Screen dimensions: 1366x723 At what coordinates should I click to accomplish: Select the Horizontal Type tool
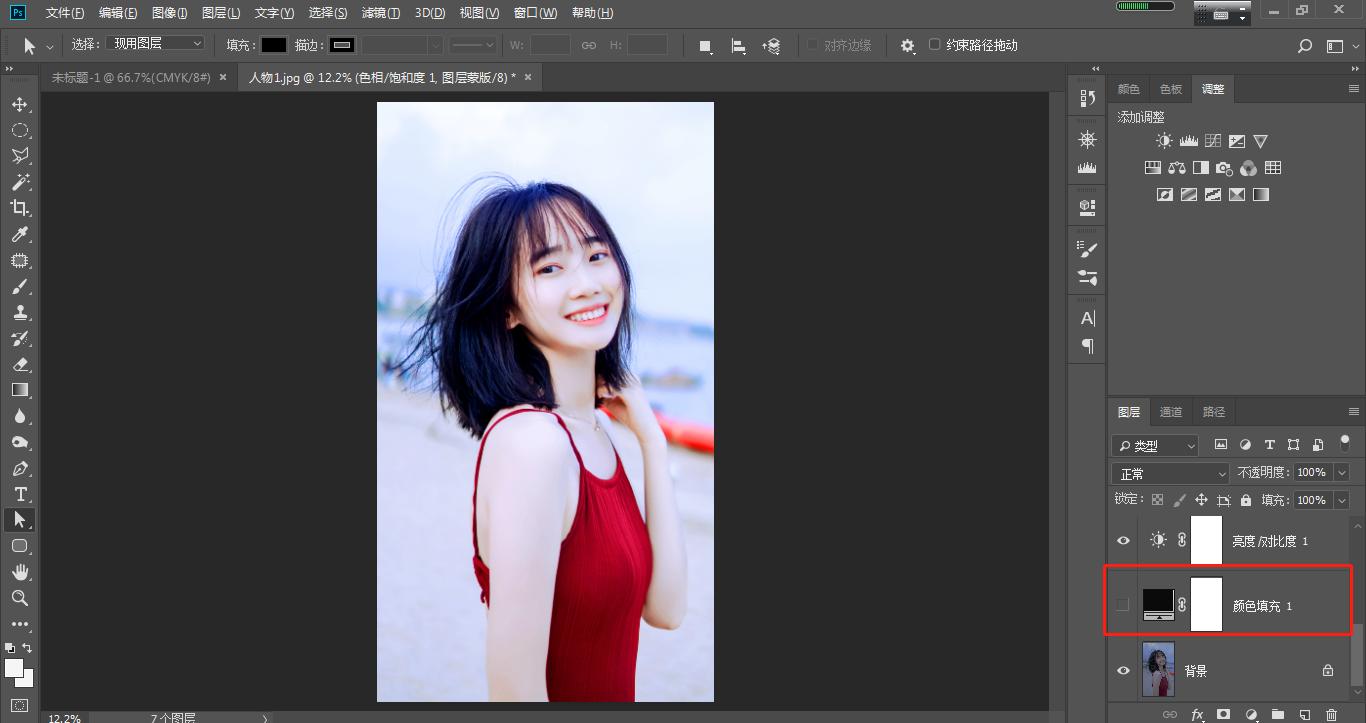[20, 494]
